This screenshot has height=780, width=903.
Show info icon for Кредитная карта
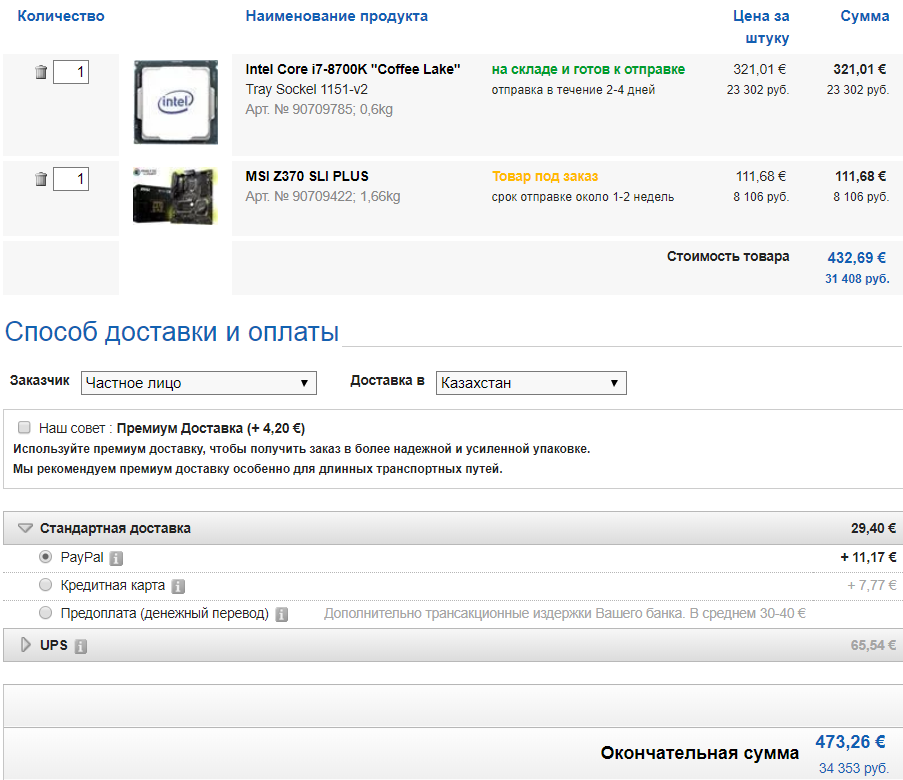click(x=179, y=586)
